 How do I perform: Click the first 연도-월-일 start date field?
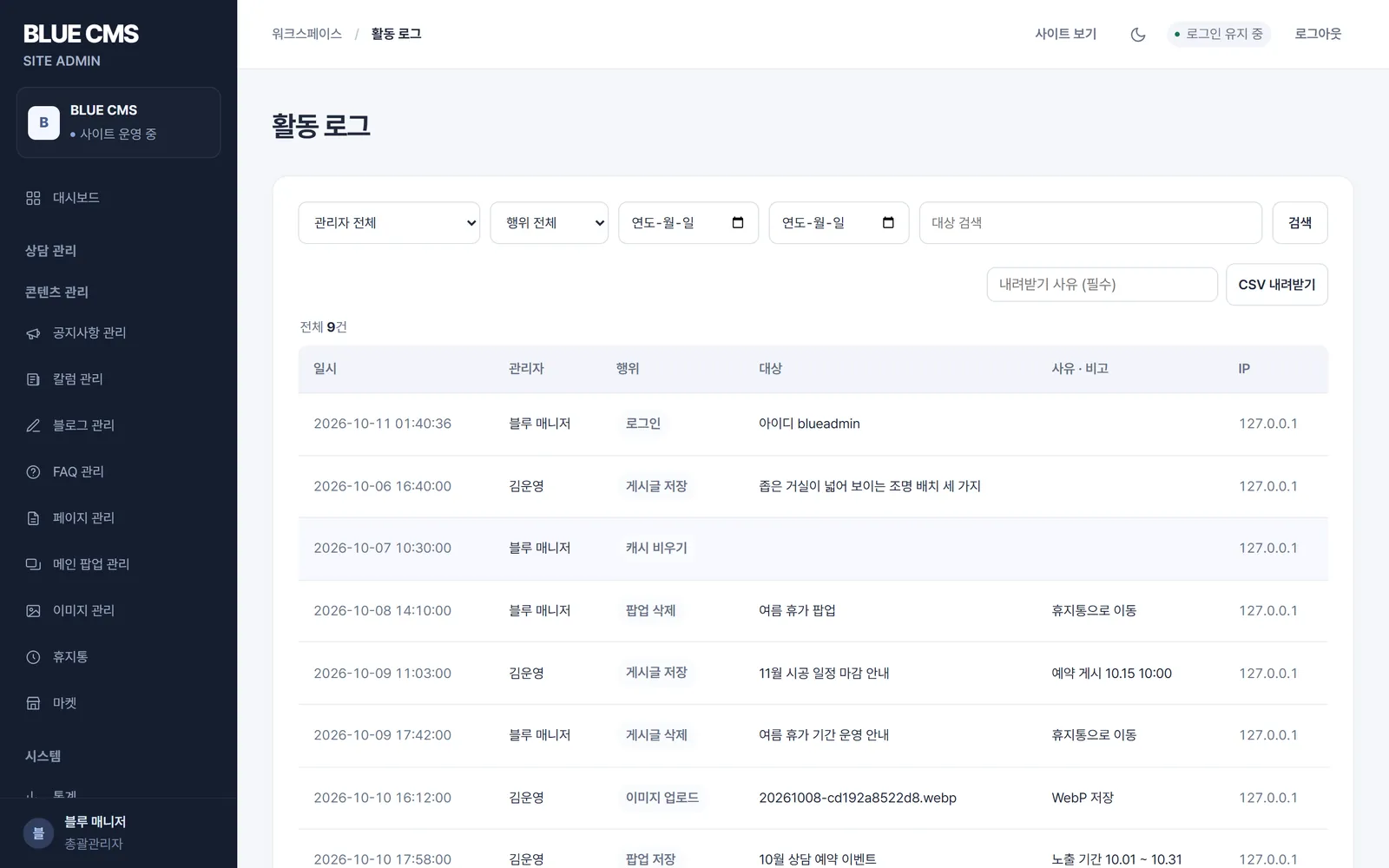[688, 223]
